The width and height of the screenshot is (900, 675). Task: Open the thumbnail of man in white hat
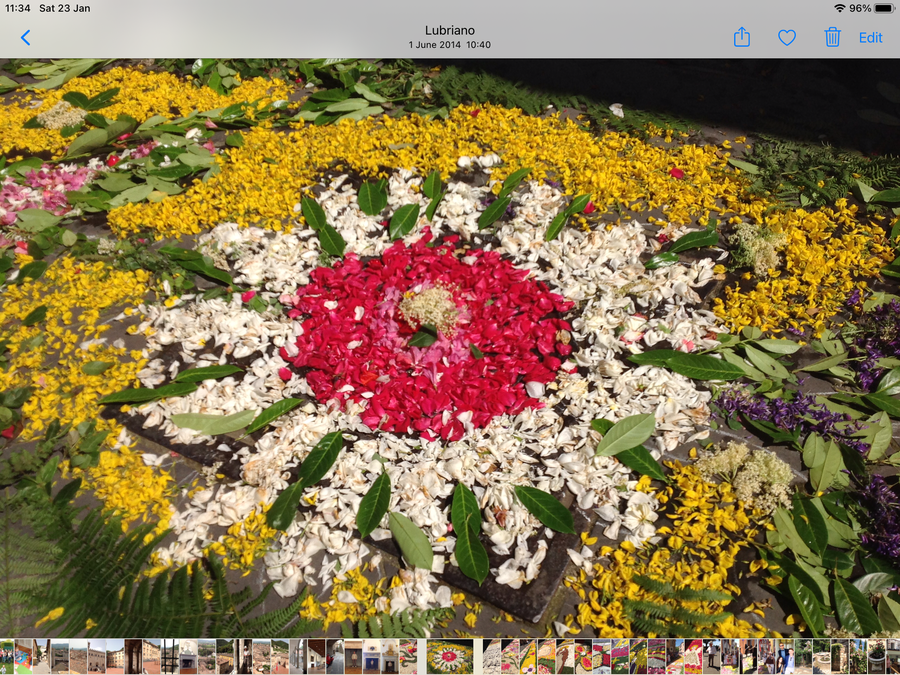click(245, 657)
